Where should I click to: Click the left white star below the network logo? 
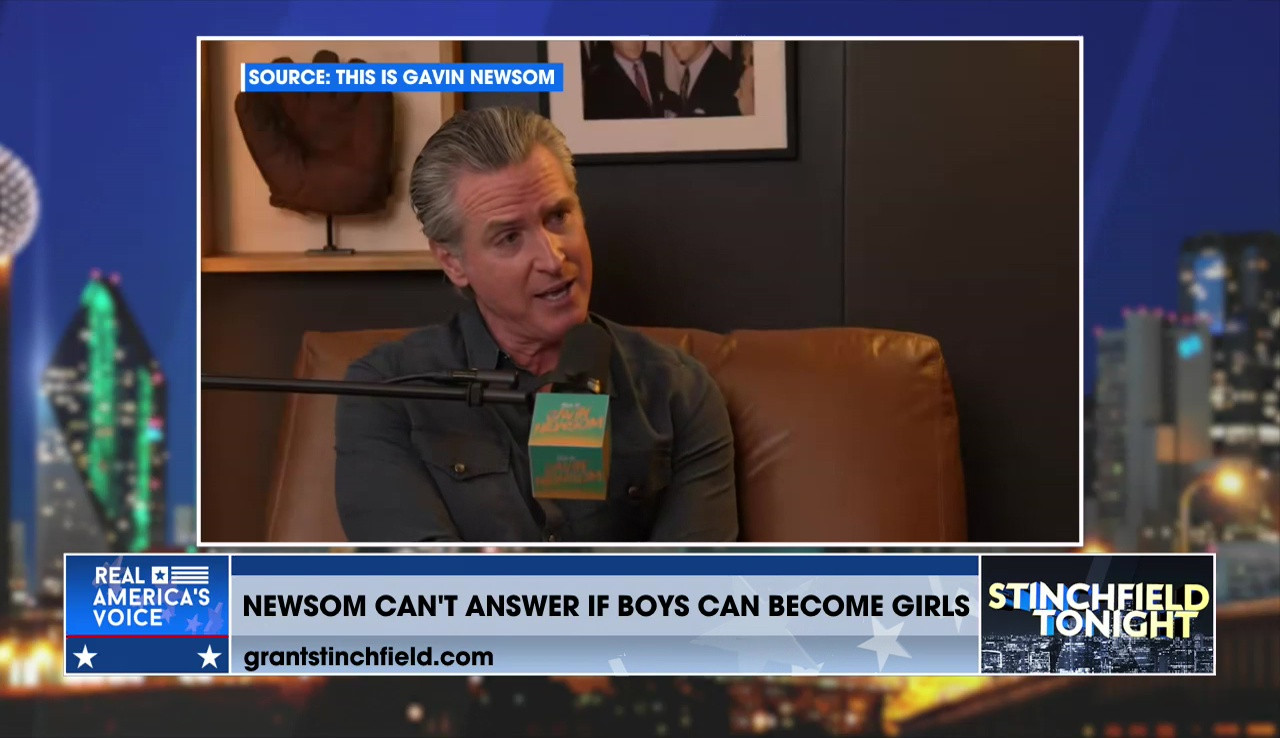(x=85, y=657)
